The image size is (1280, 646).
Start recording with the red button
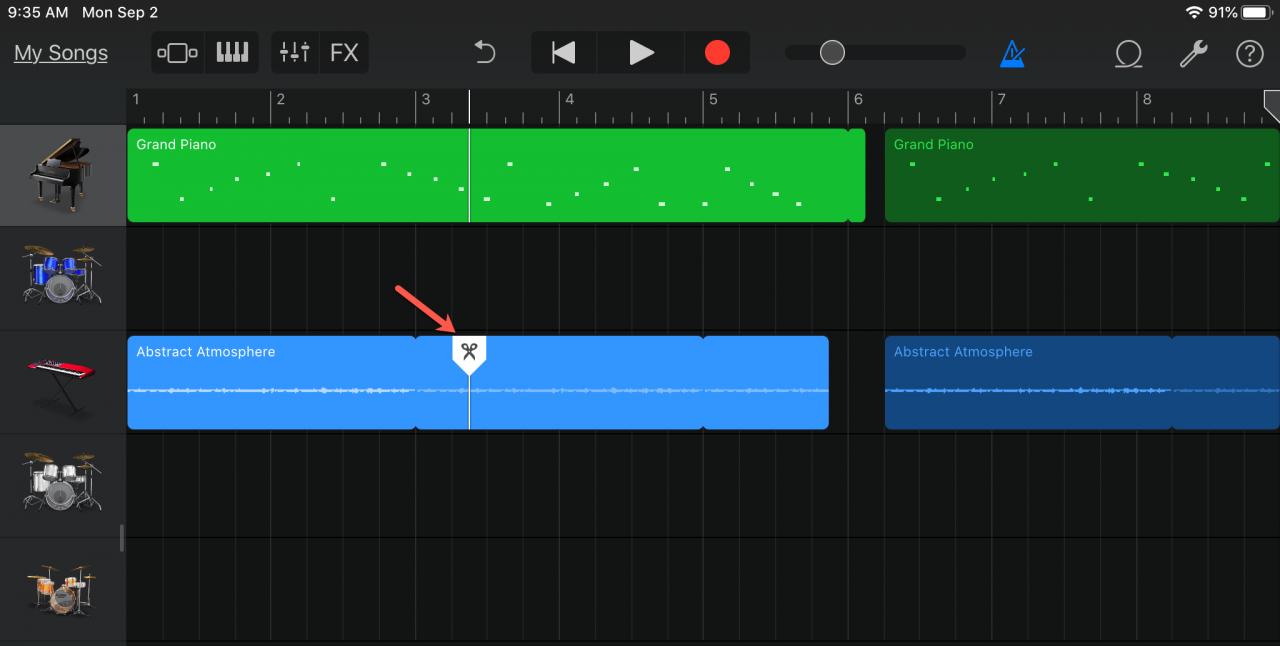pos(717,52)
